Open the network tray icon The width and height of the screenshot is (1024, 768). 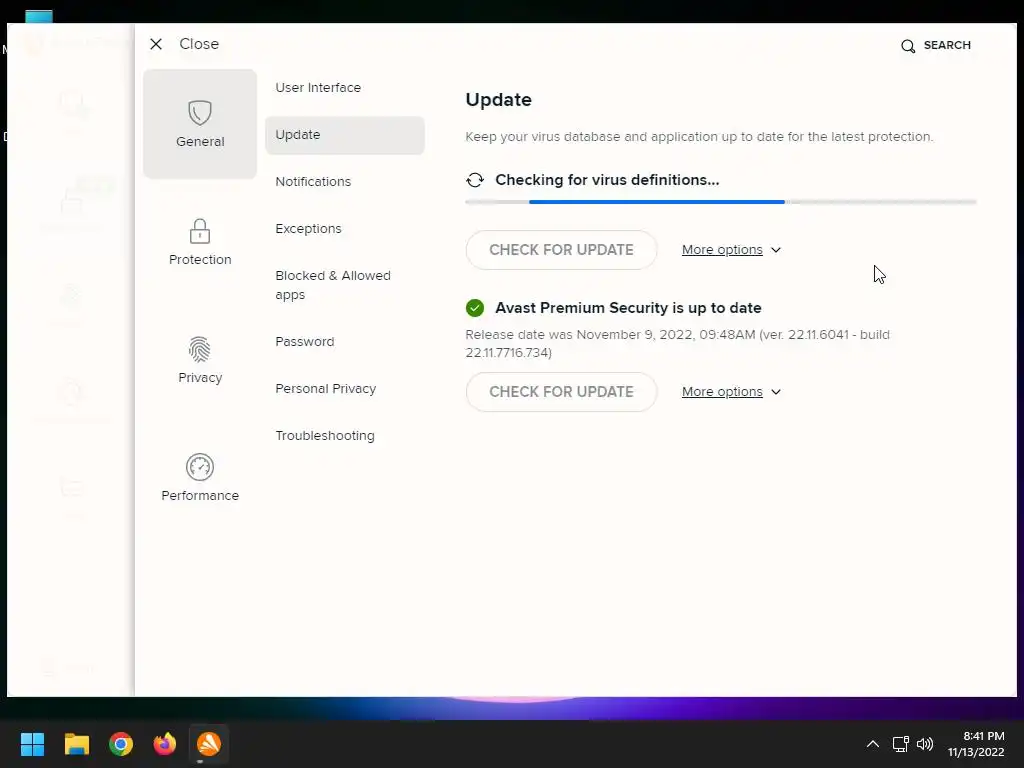[901, 744]
